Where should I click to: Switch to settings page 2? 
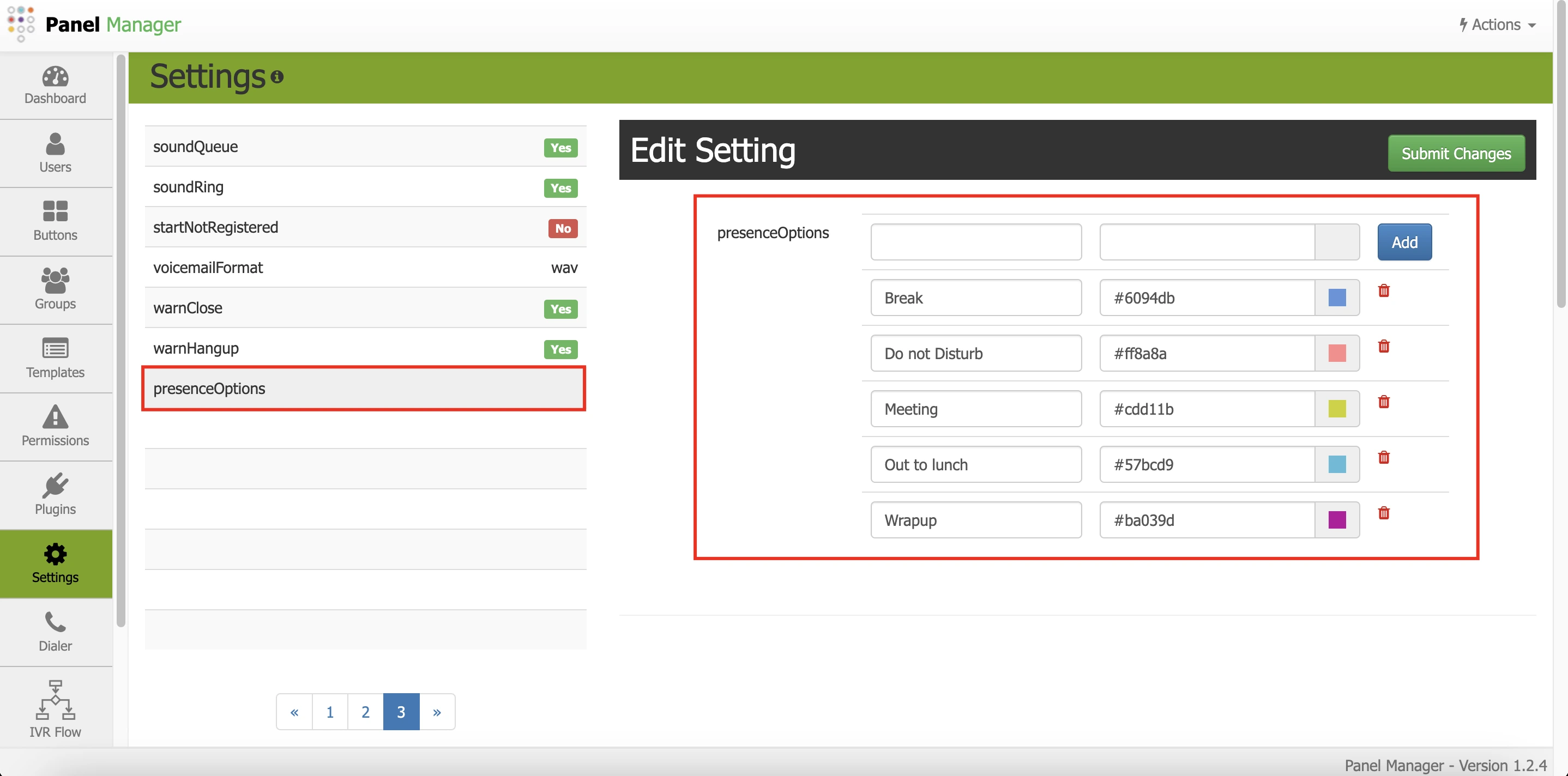pyautogui.click(x=365, y=712)
